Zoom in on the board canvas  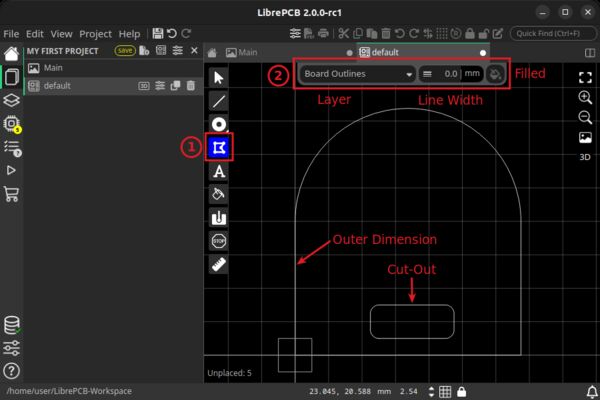pyautogui.click(x=585, y=97)
